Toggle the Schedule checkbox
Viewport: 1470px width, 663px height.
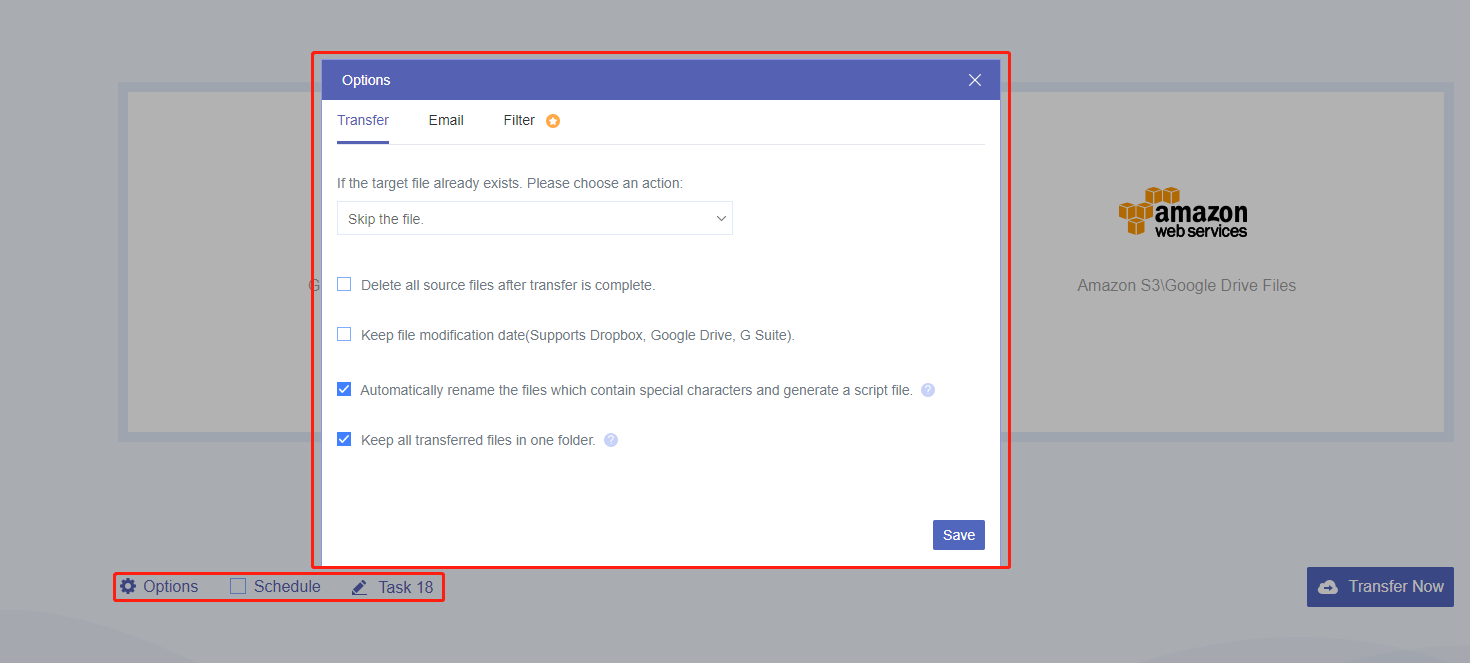(x=238, y=586)
